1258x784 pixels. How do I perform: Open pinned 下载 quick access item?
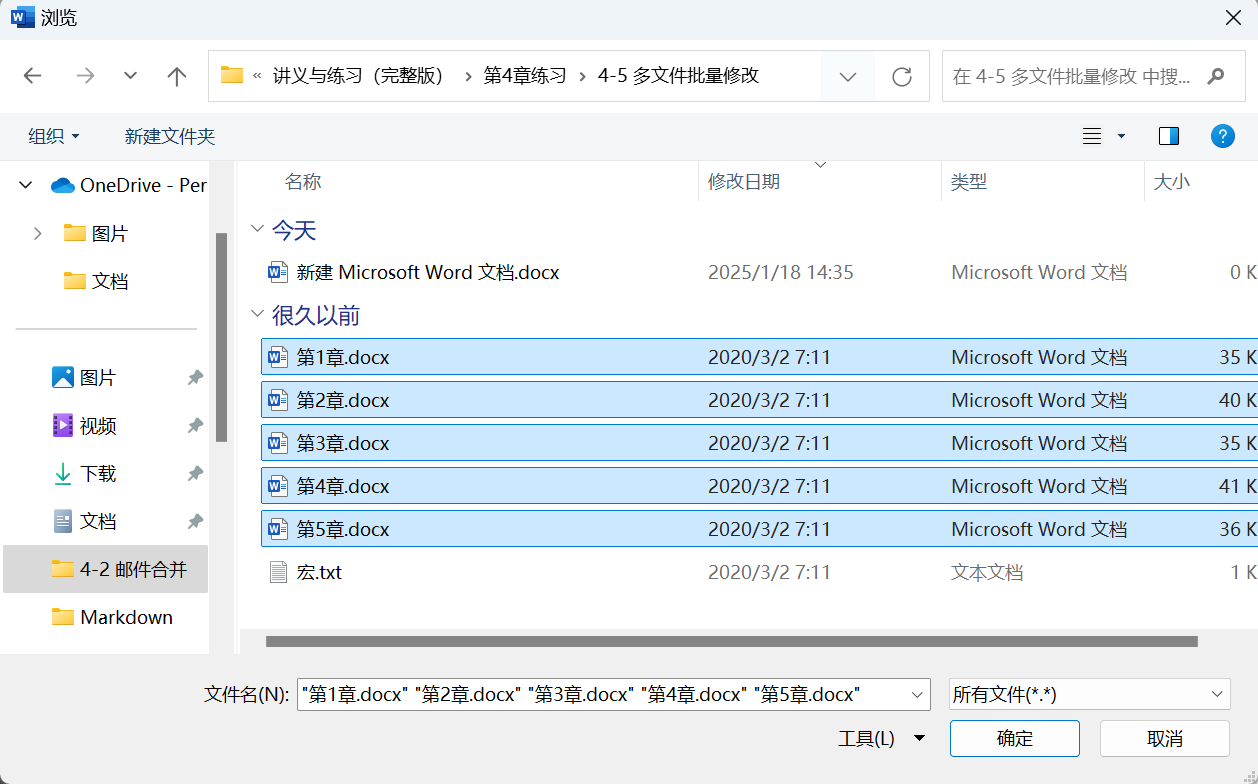click(x=84, y=473)
